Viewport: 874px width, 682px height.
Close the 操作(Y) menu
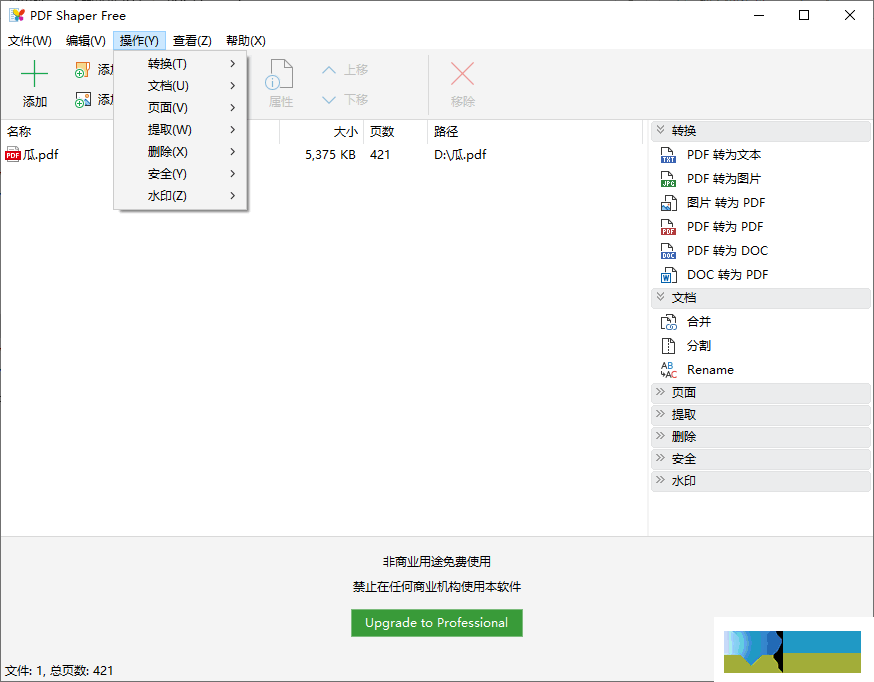[x=139, y=41]
